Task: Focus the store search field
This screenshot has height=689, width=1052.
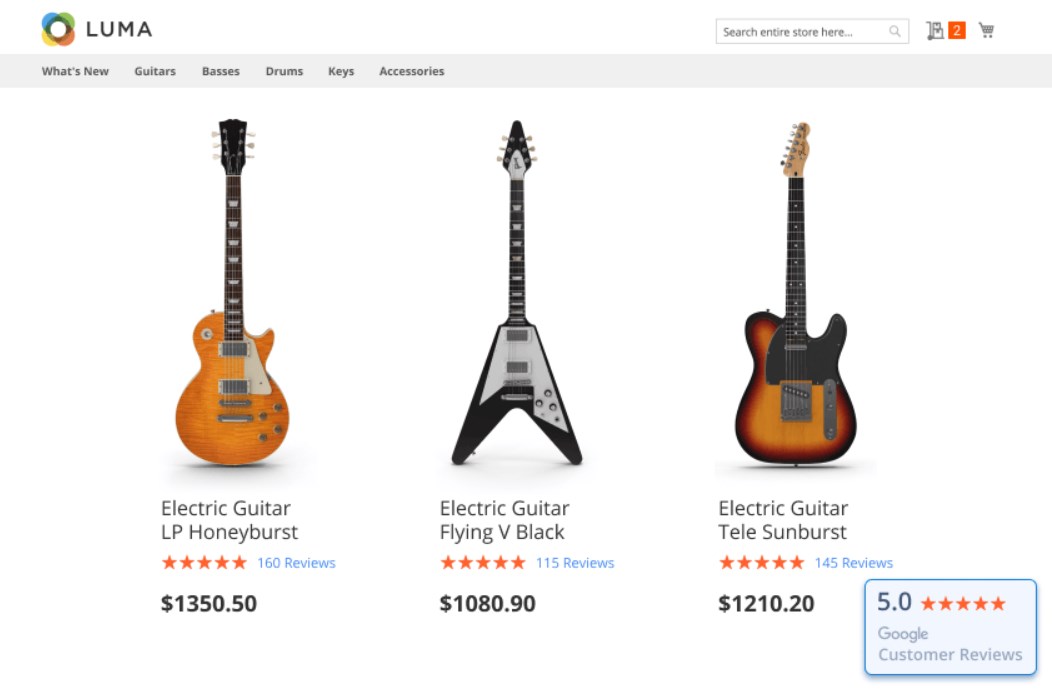Action: pyautogui.click(x=800, y=32)
